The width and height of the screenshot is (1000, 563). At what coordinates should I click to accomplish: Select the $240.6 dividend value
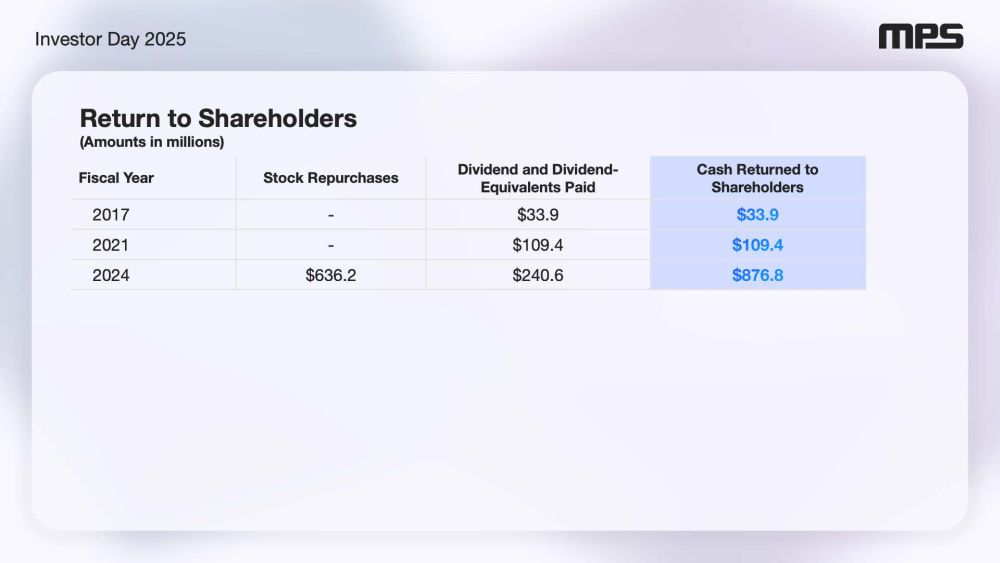tap(538, 275)
